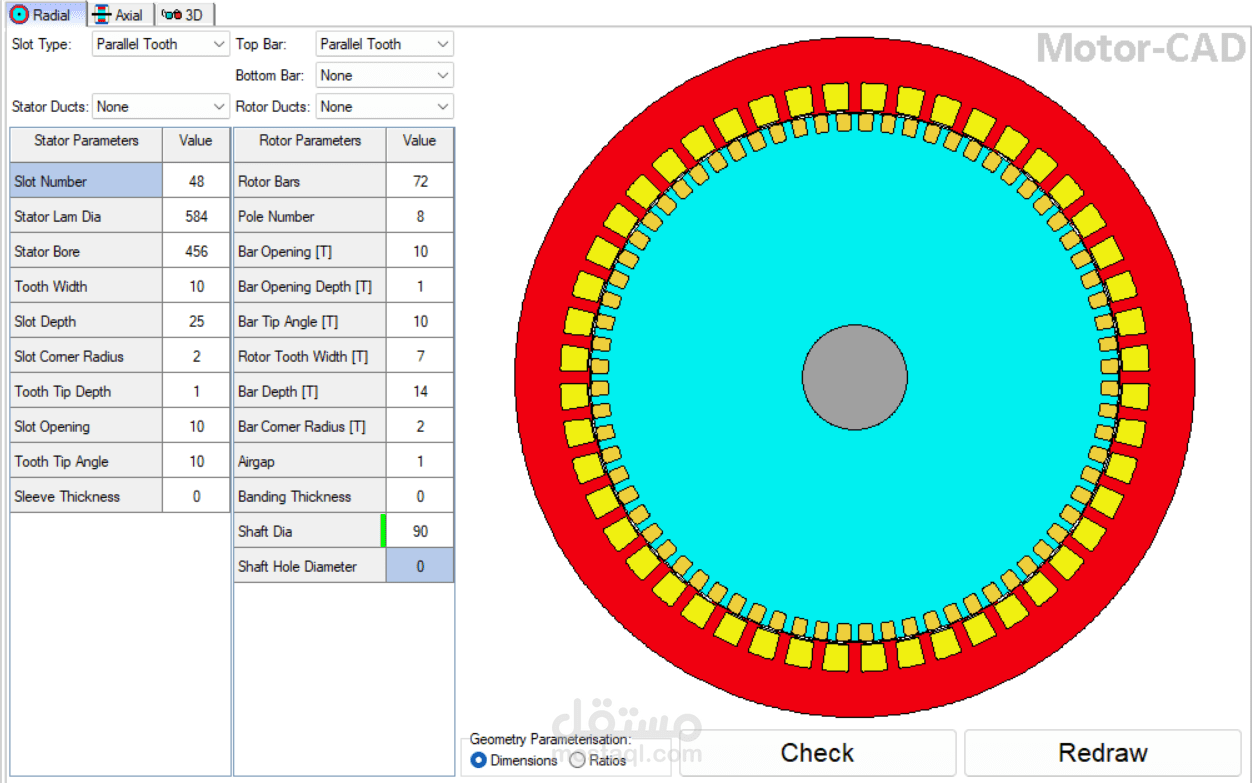Open the 3D view tab
Screen dimensions: 1254x783
pos(184,14)
